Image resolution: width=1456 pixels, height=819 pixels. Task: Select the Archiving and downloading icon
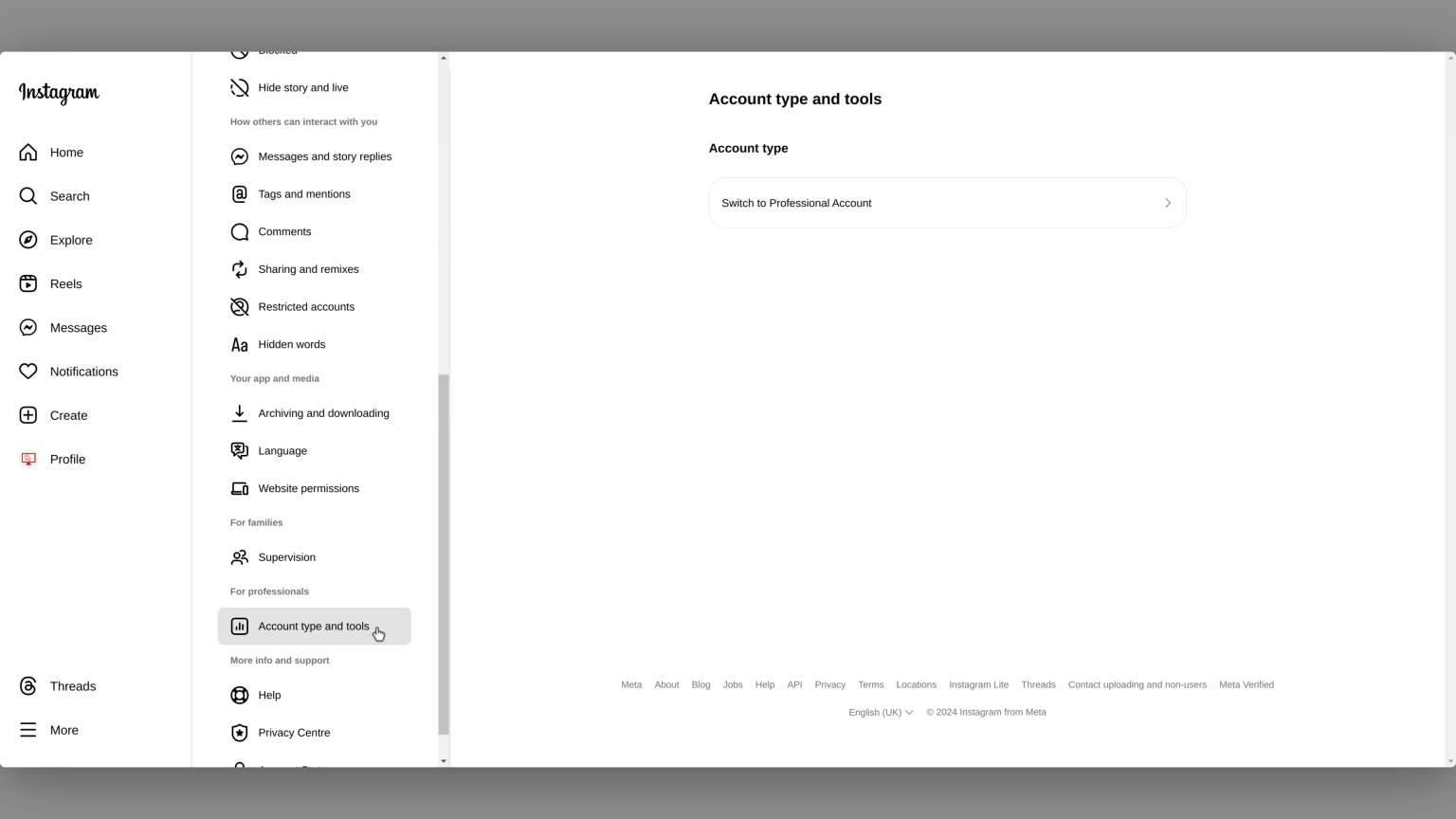[239, 413]
